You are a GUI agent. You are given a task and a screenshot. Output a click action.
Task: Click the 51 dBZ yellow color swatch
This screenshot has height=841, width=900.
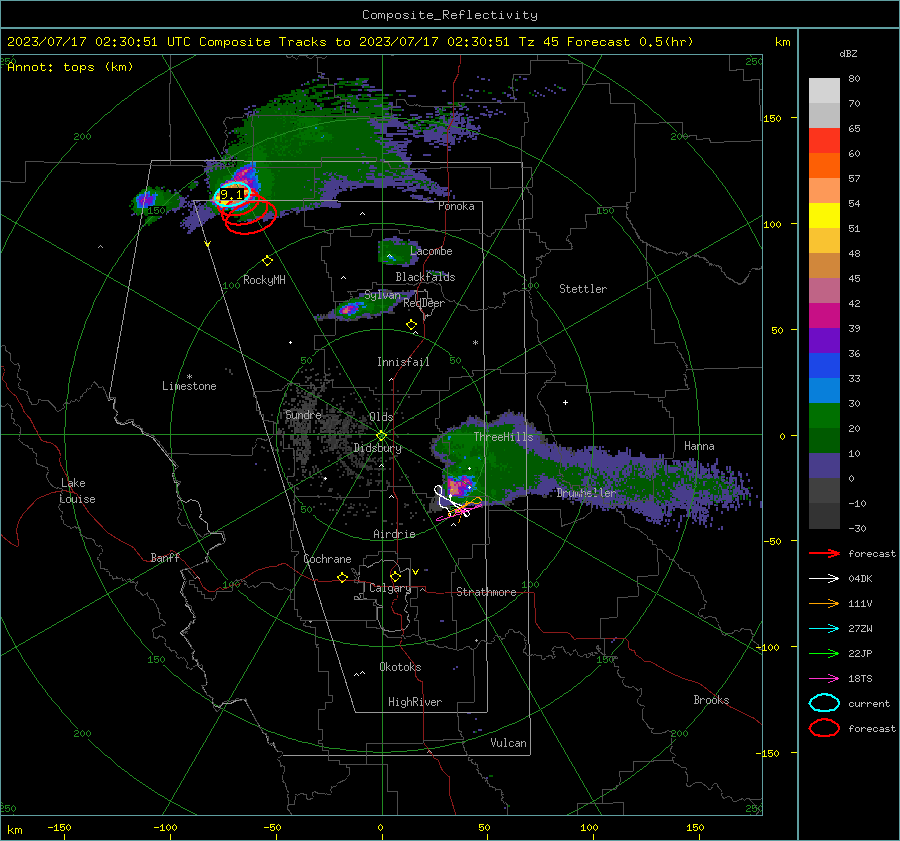click(x=824, y=215)
